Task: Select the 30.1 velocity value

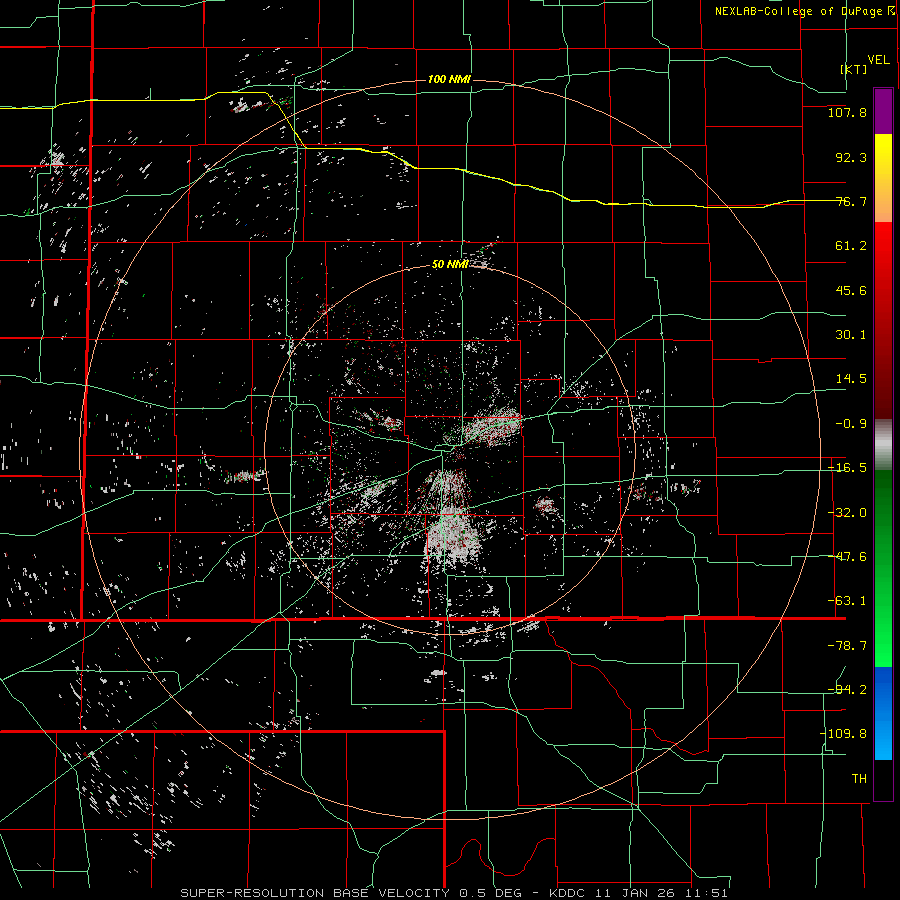Action: tap(851, 335)
